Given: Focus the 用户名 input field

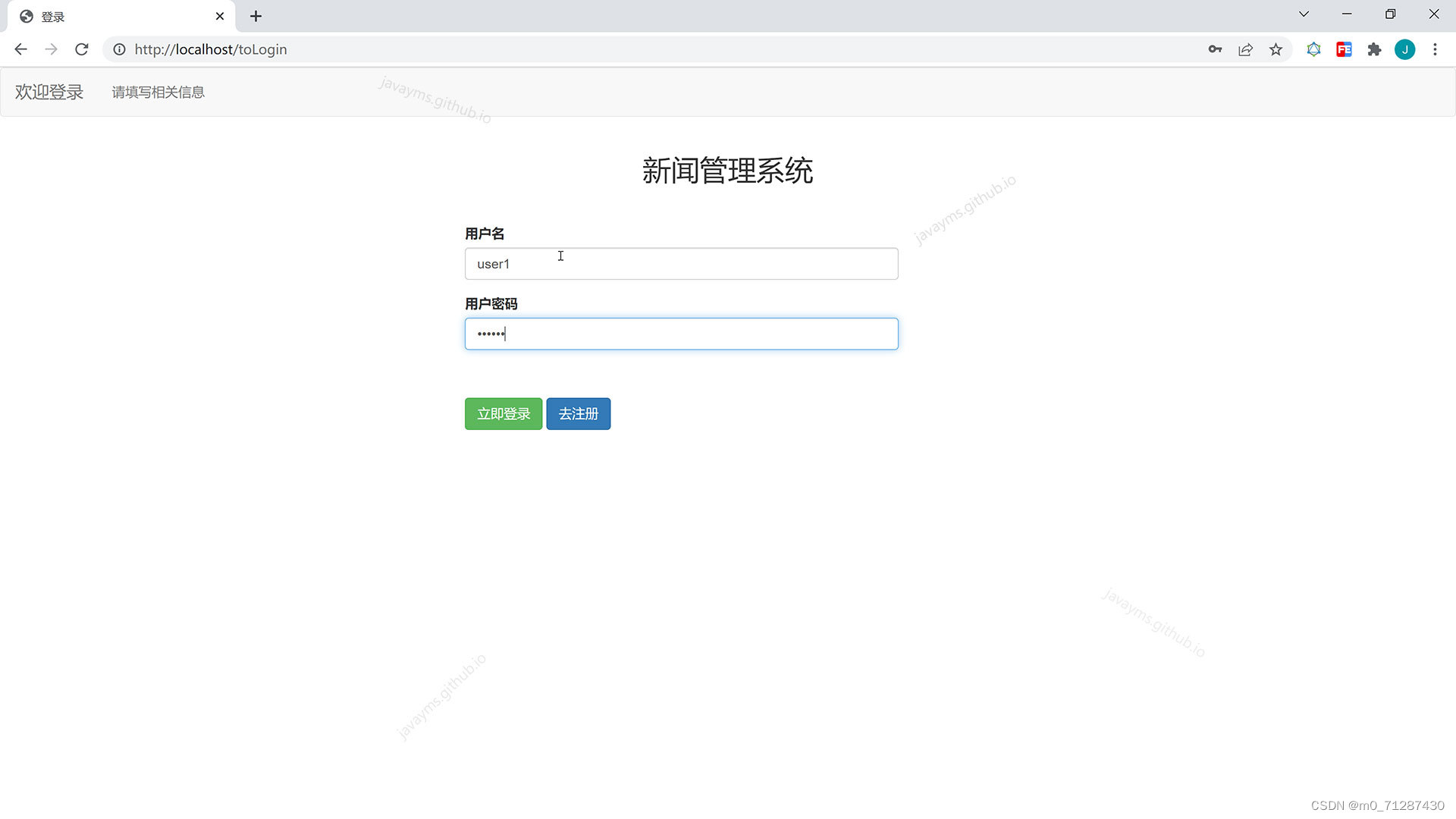Looking at the screenshot, I should click(x=681, y=264).
